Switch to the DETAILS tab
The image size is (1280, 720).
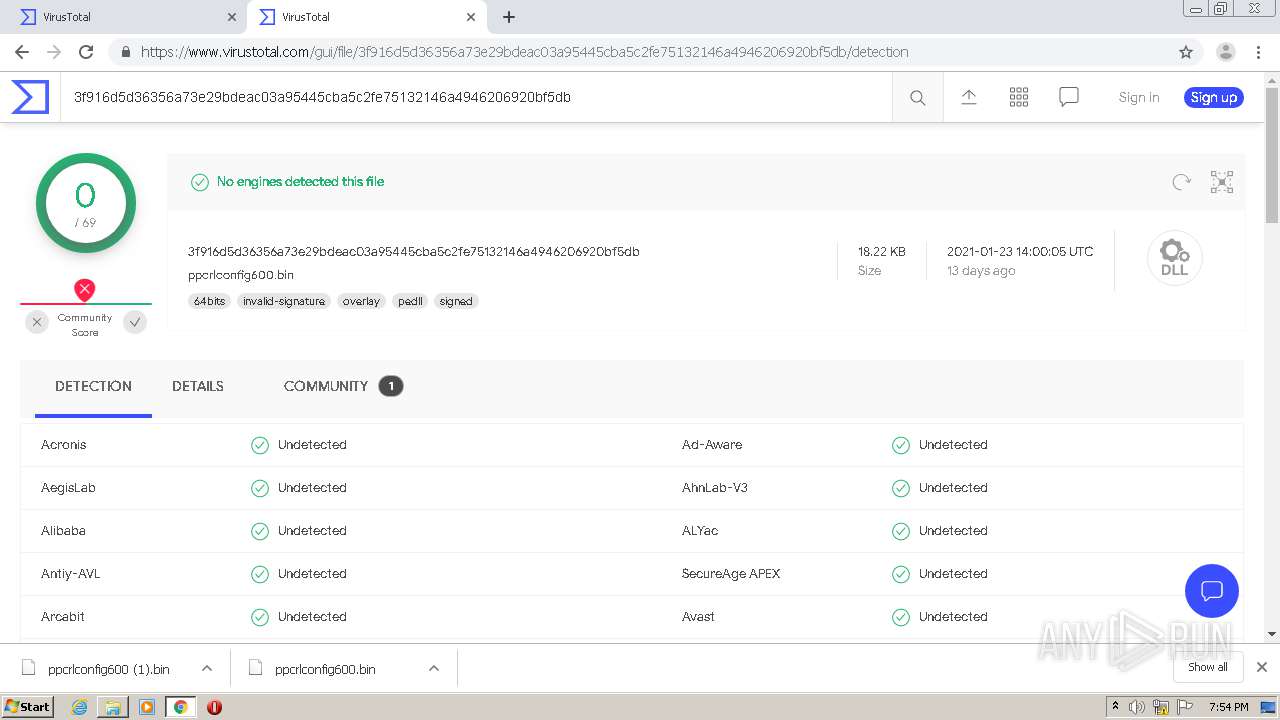198,386
